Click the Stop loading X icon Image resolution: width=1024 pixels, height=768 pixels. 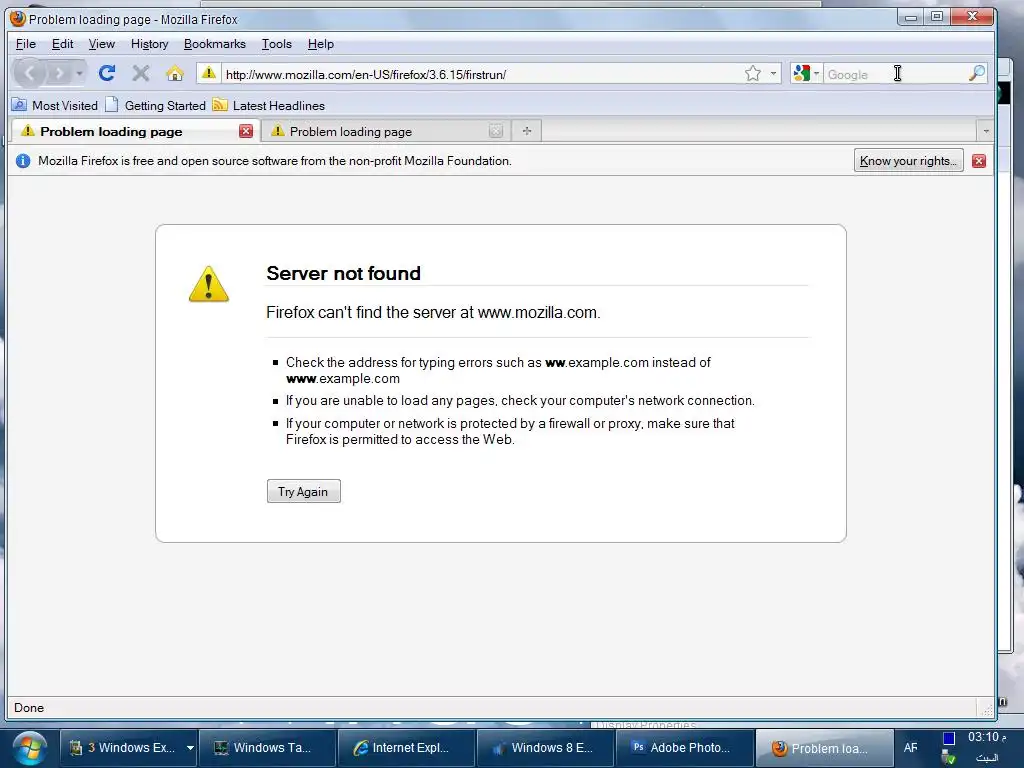(x=140, y=73)
